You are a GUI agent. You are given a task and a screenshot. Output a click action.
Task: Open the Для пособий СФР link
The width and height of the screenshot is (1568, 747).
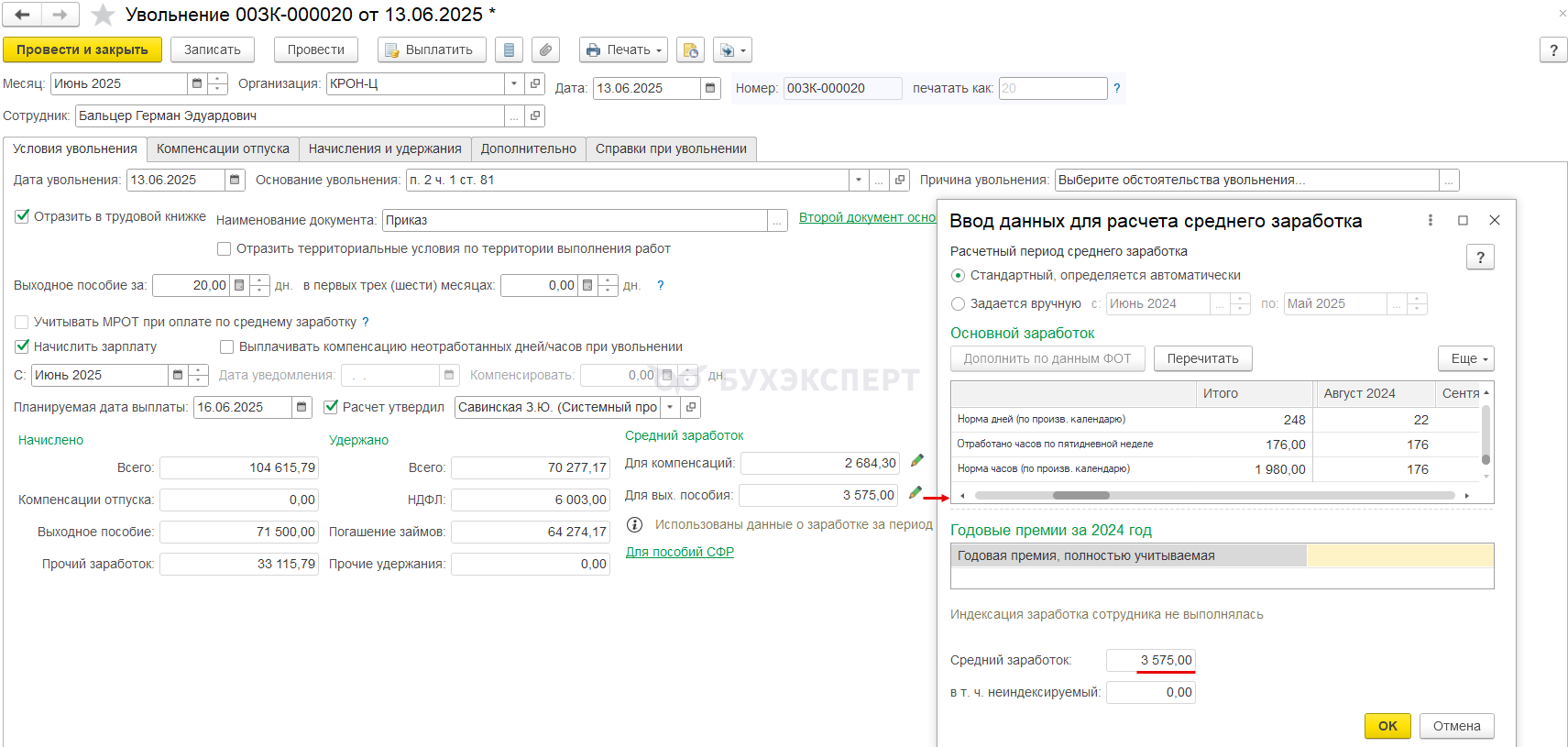tap(680, 552)
